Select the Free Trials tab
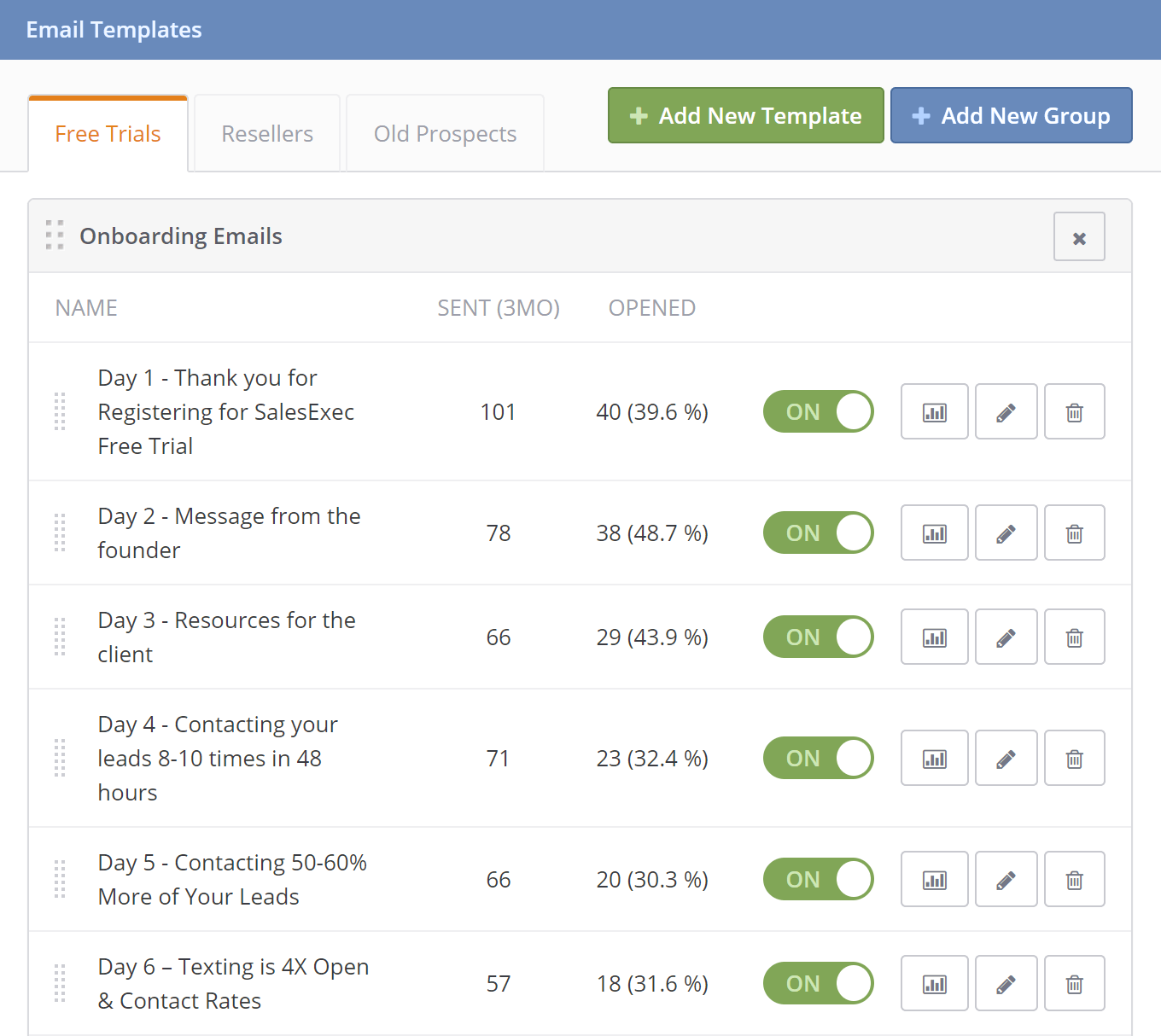Screen dimensions: 1161x1036 108,133
